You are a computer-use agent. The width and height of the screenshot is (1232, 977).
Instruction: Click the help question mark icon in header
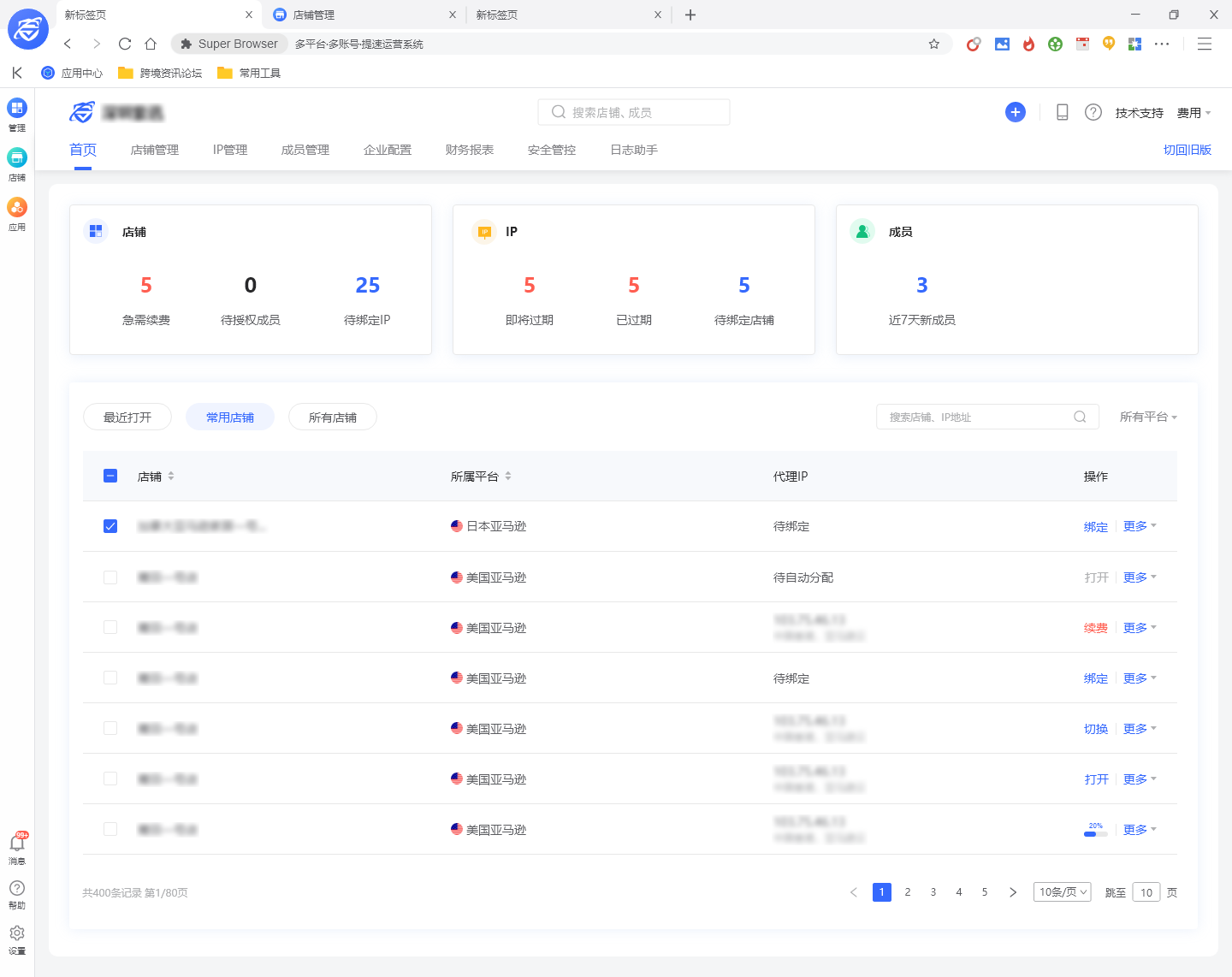pos(1093,112)
